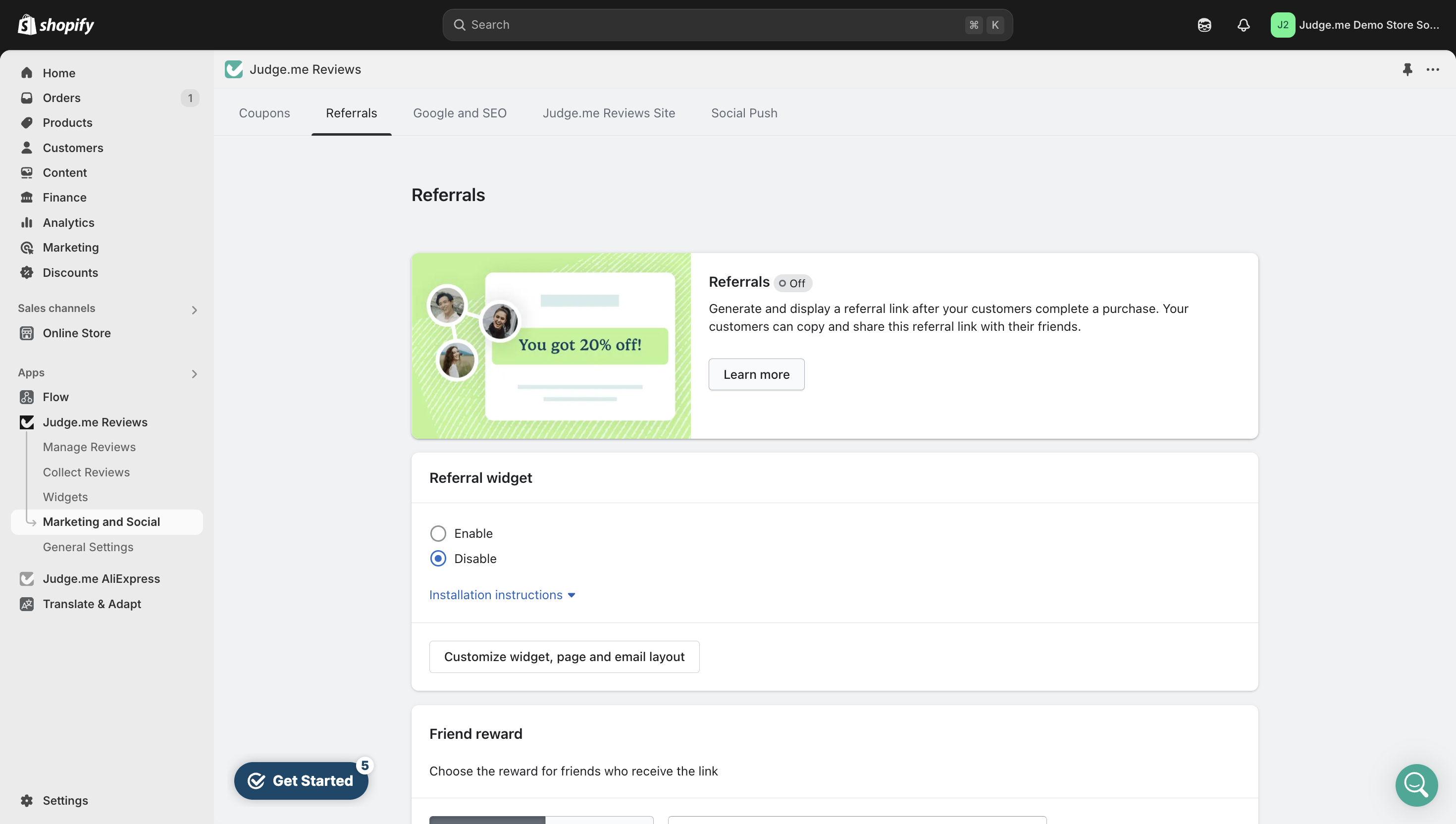
Task: Open General Settings submenu item
Action: point(88,547)
